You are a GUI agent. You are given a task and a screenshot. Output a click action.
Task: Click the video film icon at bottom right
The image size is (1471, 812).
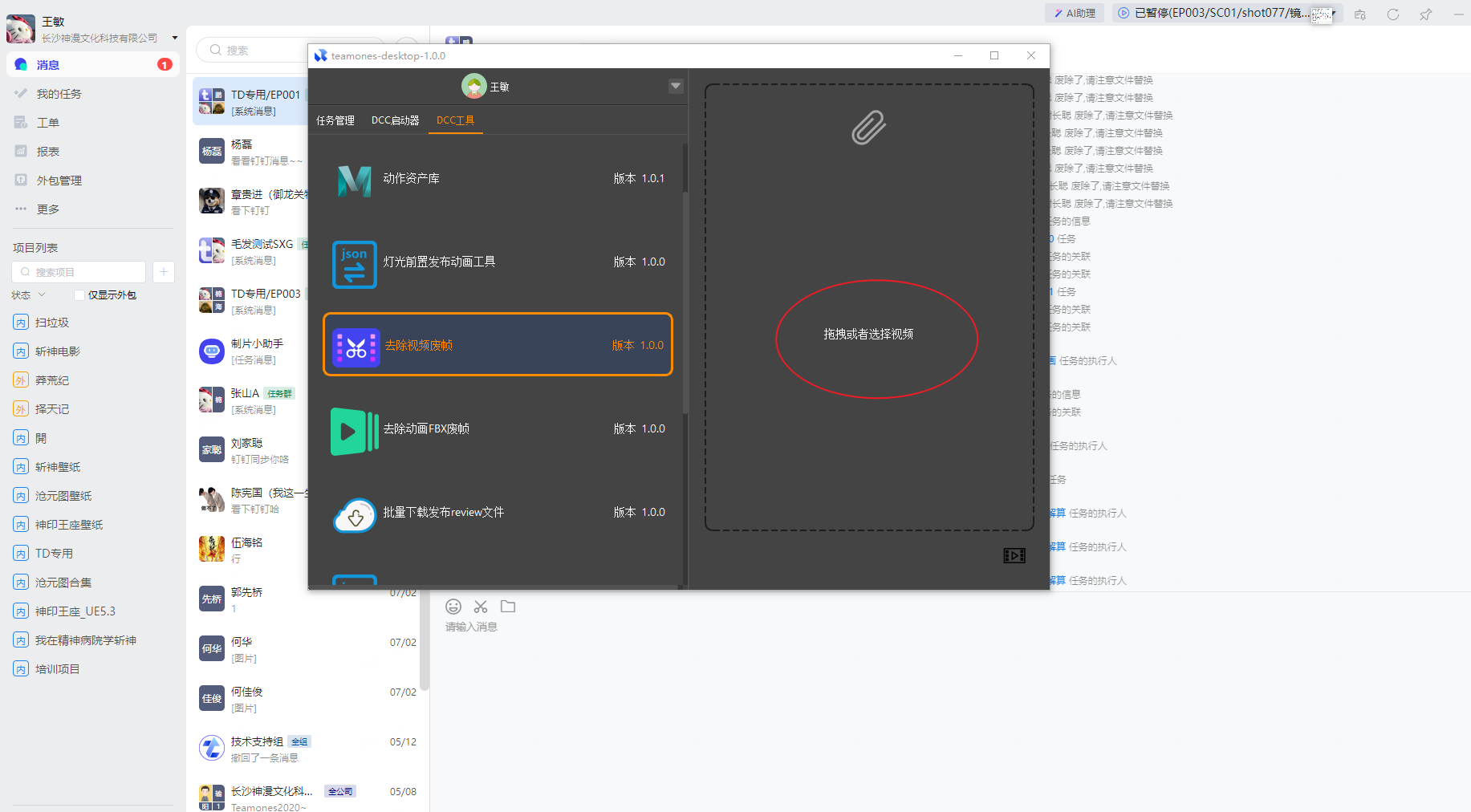tap(1014, 555)
